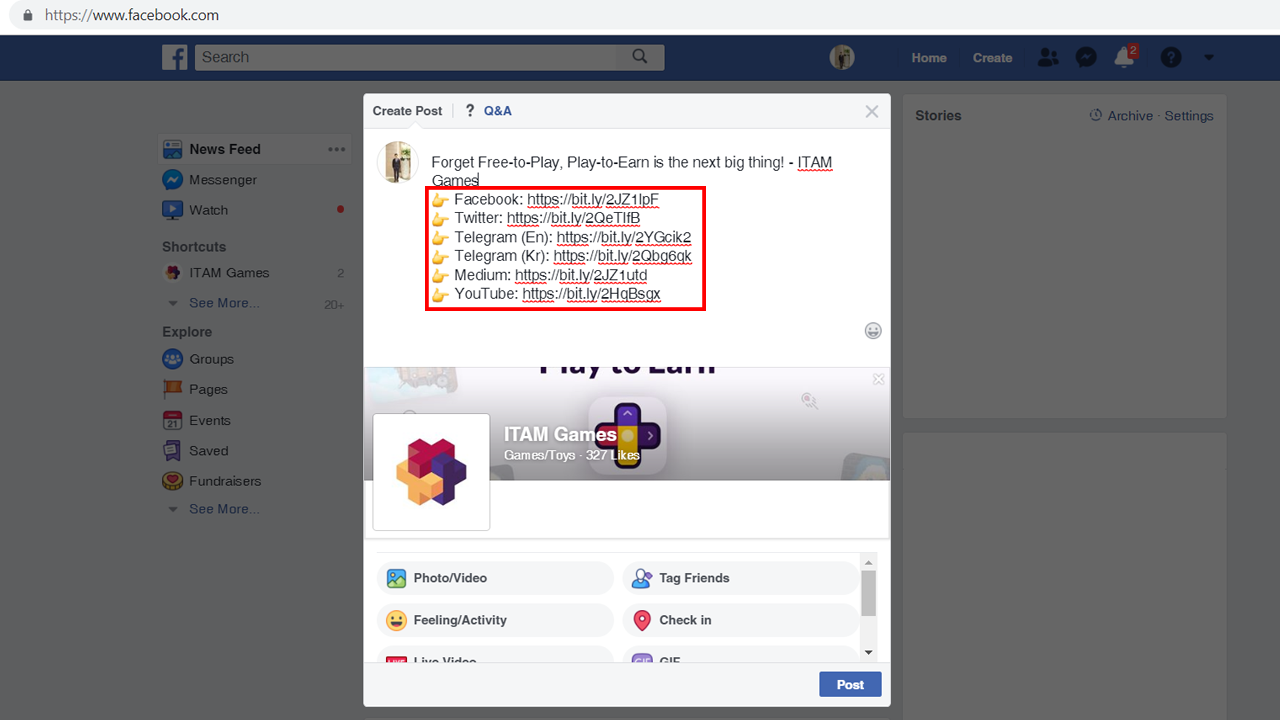Click the search magnifier button
1280x720 pixels.
coord(640,57)
